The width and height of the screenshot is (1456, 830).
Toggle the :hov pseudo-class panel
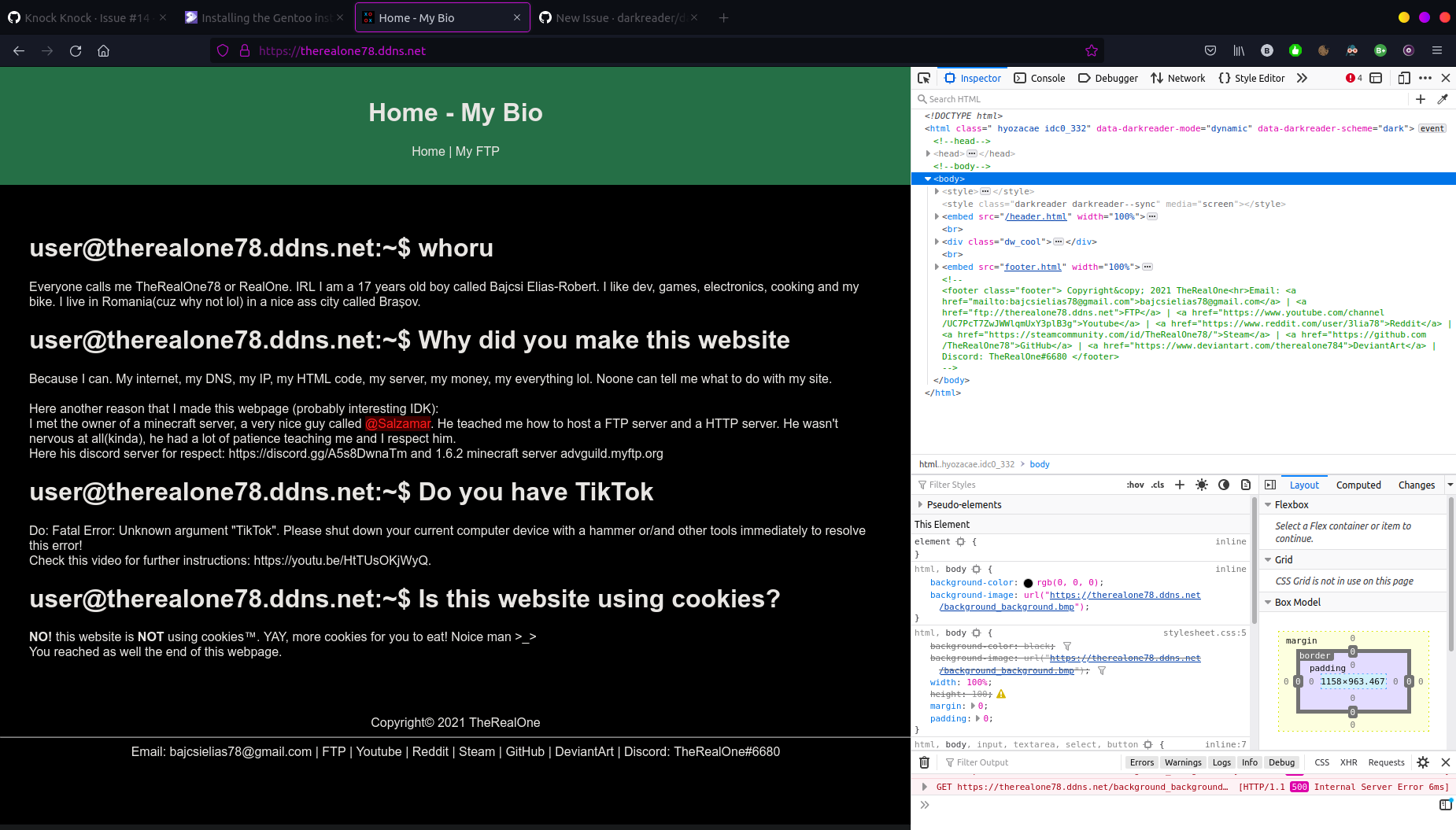click(x=1135, y=485)
